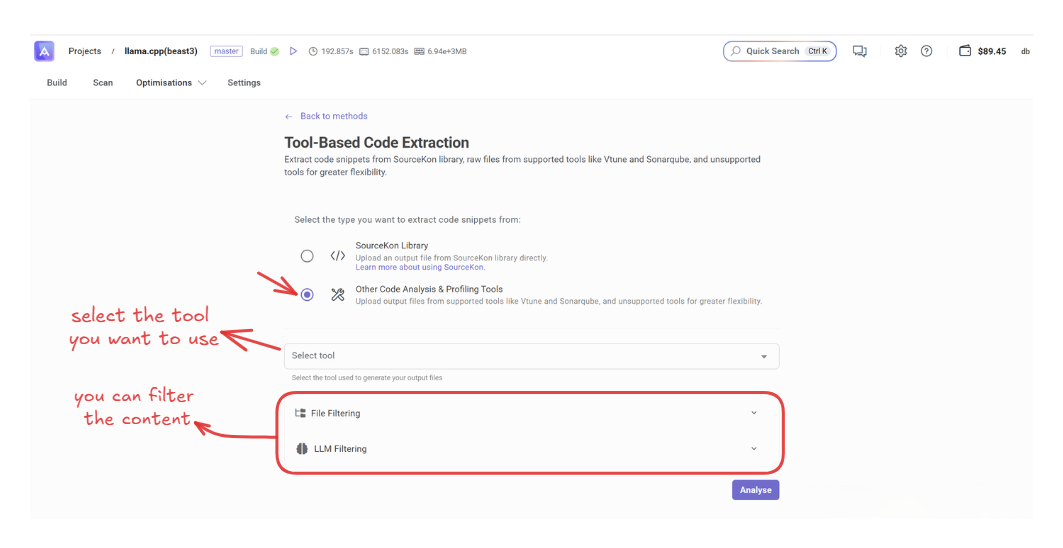Click the File Filtering tree icon
This screenshot has height=548, width=1063.
[300, 413]
